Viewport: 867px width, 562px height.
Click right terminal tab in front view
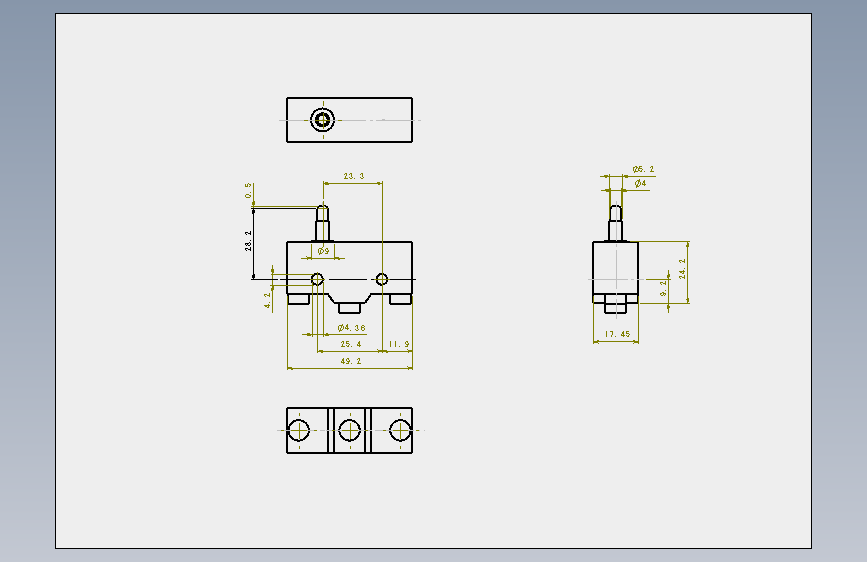tap(400, 299)
